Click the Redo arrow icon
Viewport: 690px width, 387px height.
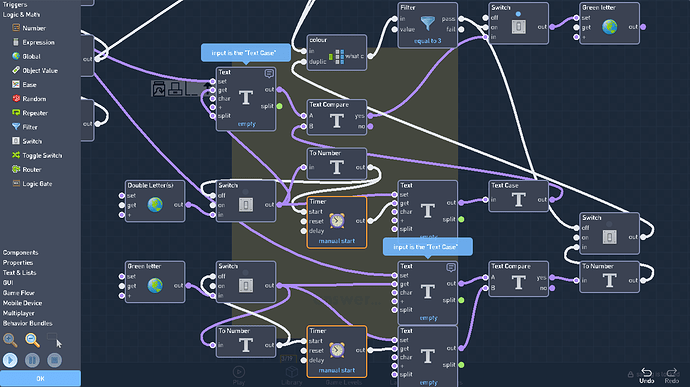pyautogui.click(x=672, y=372)
